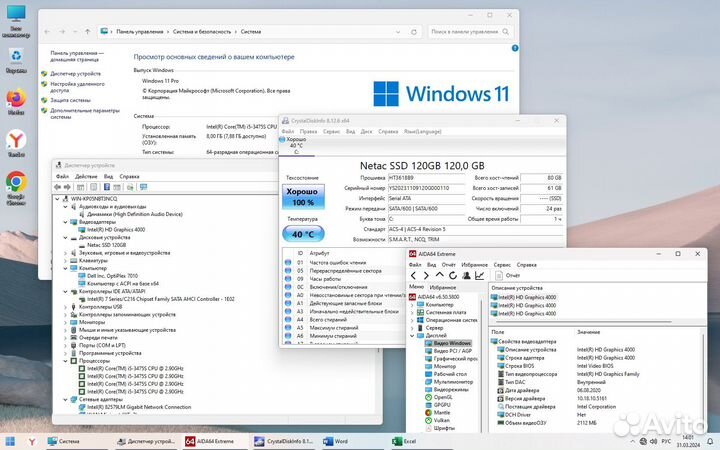
Task: Open the Файл menu in Device Manager
Action: click(62, 176)
